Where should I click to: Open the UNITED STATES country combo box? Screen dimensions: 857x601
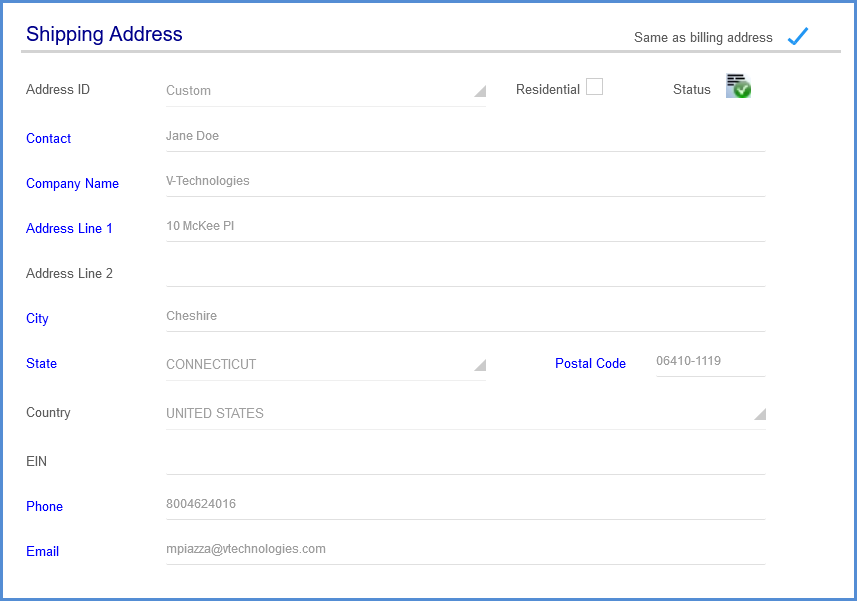click(466, 414)
